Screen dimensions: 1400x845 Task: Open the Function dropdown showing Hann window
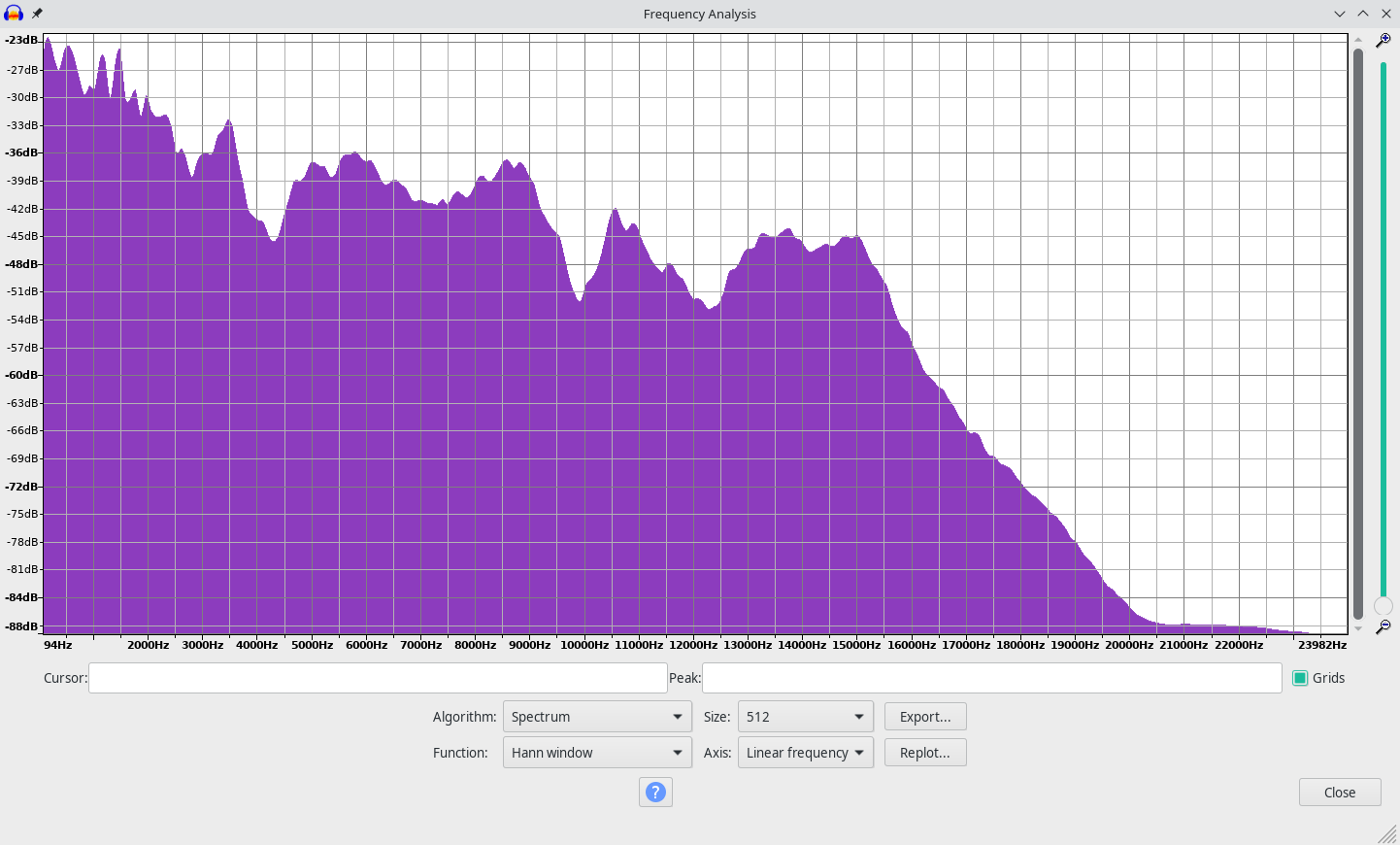(597, 753)
